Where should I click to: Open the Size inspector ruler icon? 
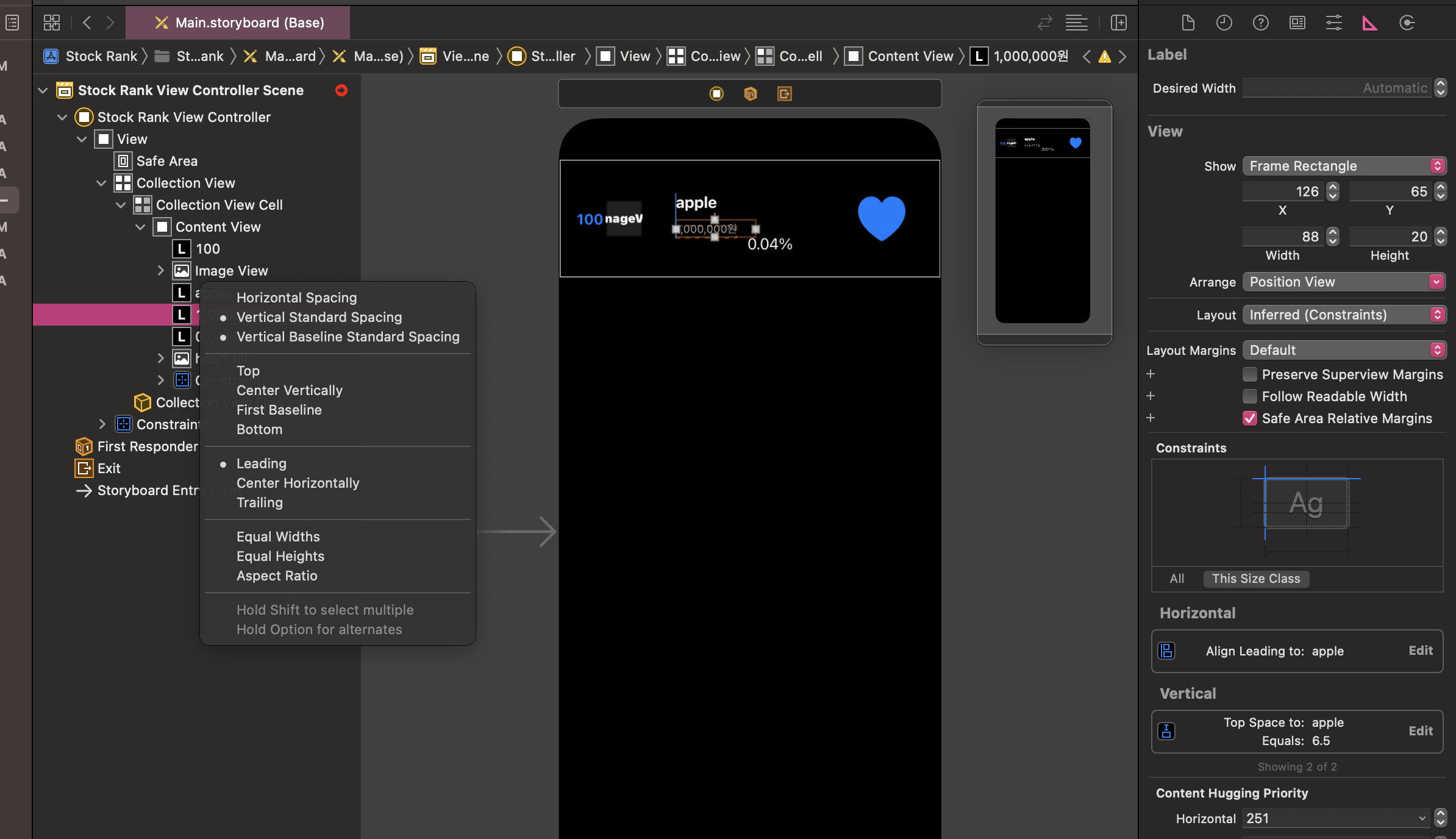(1369, 23)
